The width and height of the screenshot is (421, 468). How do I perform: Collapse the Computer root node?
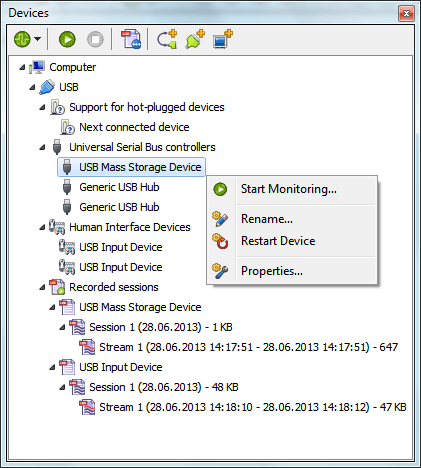tap(22, 67)
